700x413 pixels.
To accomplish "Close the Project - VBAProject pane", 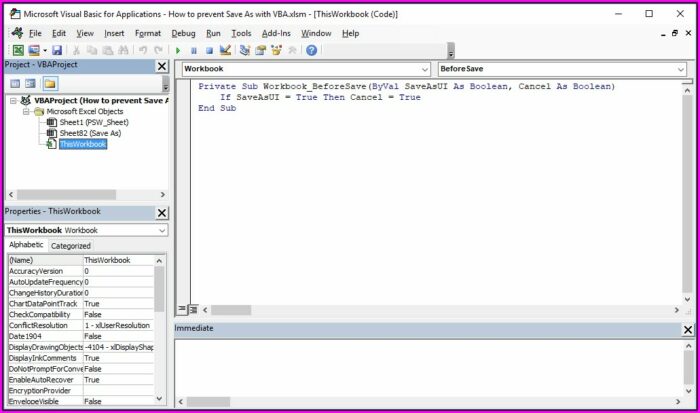I will [162, 66].
